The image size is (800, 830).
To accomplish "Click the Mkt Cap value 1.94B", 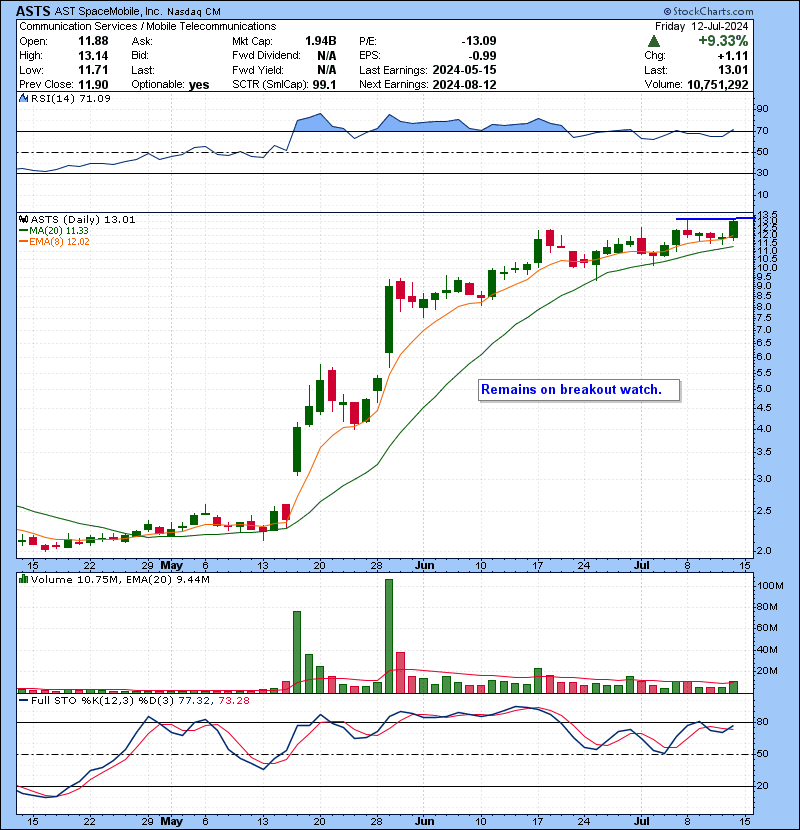I will (x=320, y=41).
